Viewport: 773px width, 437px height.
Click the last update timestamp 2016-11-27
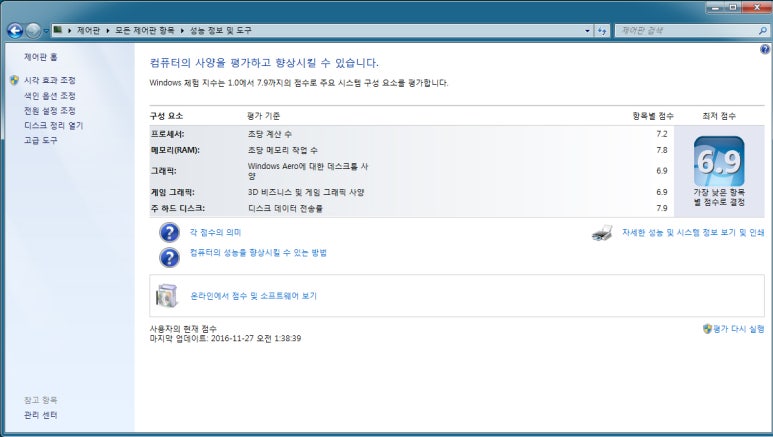[x=256, y=338]
